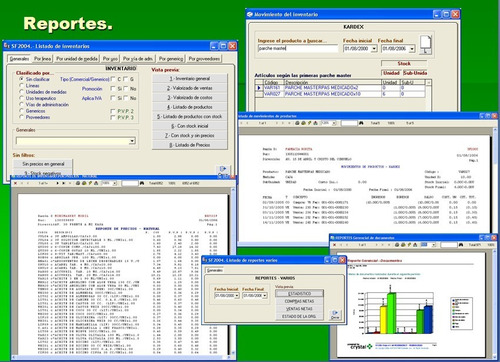Click group tree icon in product movements toolbar
This screenshot has height=362, width=500.
pyautogui.click(x=315, y=123)
